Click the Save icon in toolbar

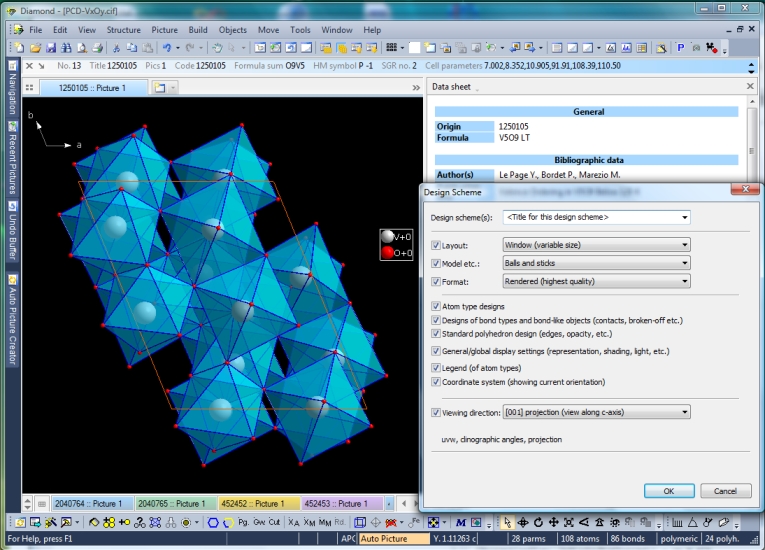50,48
